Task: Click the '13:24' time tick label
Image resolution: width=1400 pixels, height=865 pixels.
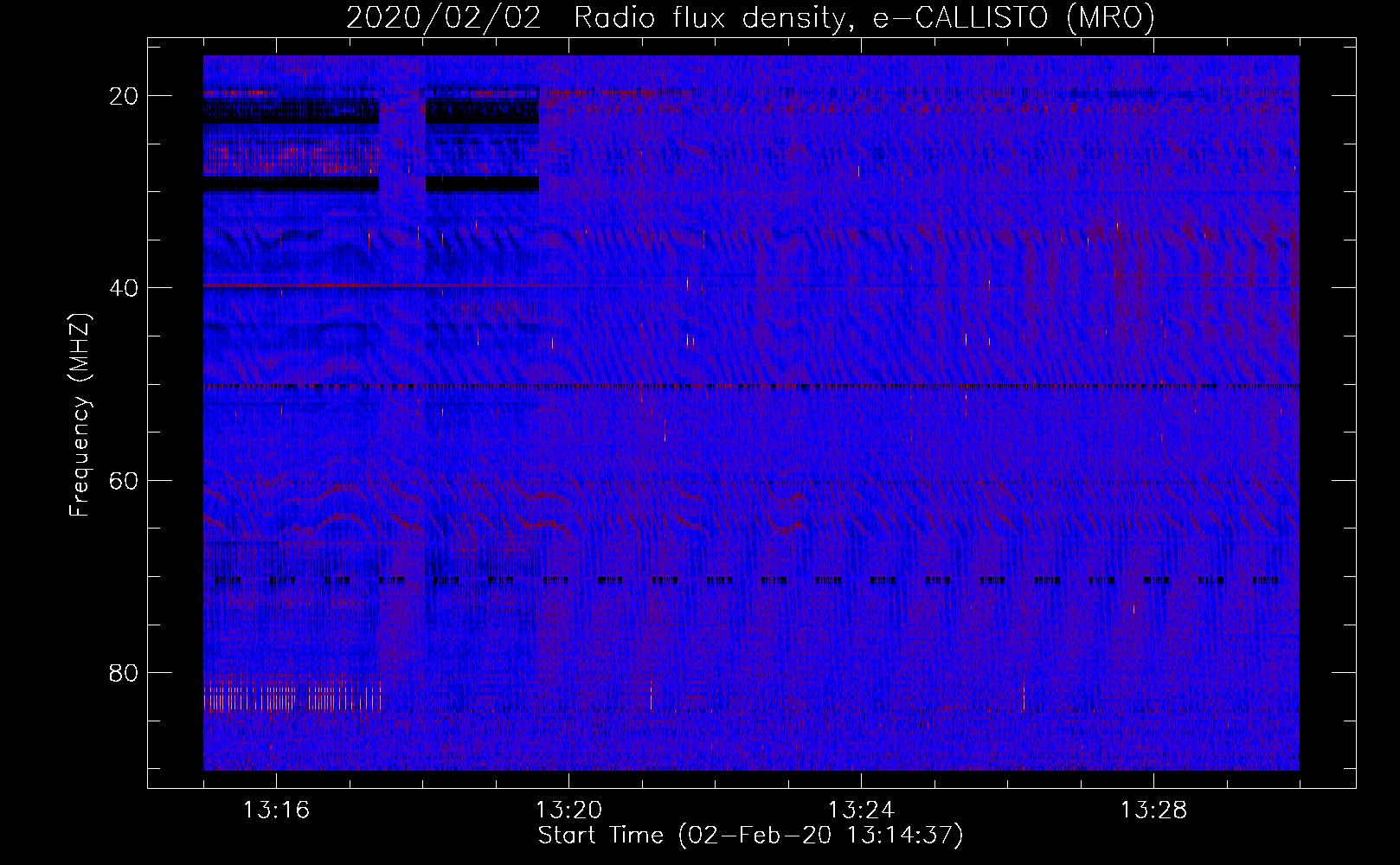Action: tap(861, 811)
